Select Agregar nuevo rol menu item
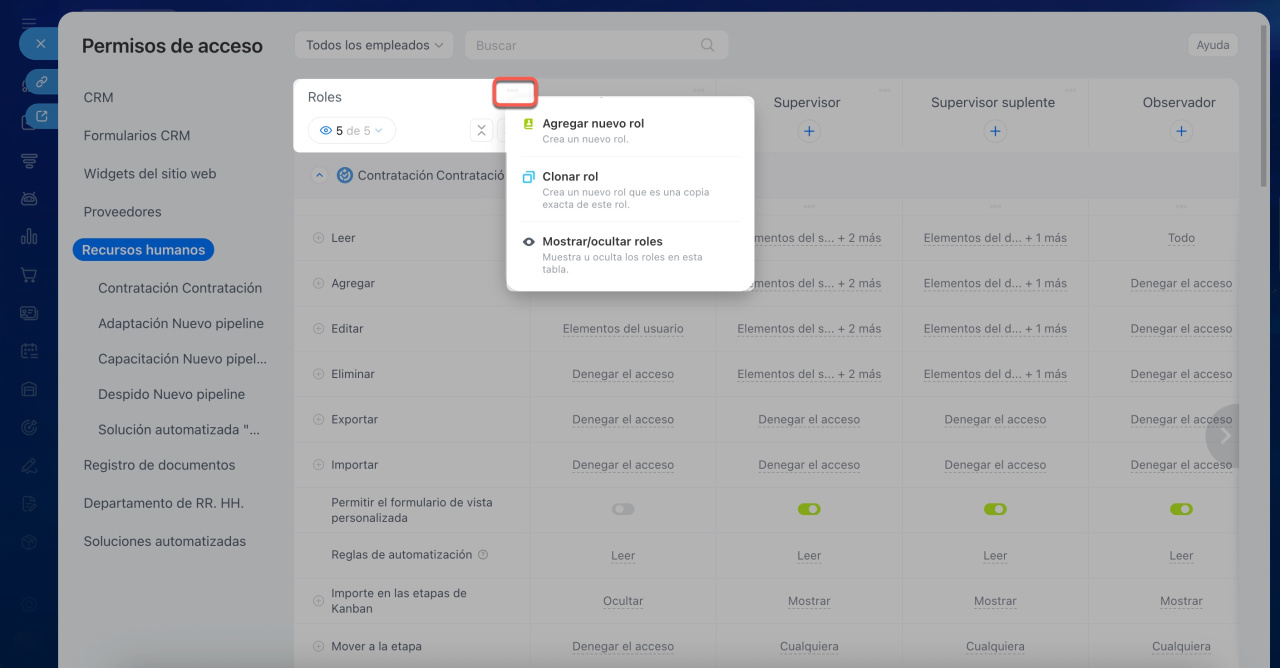 click(x=593, y=124)
